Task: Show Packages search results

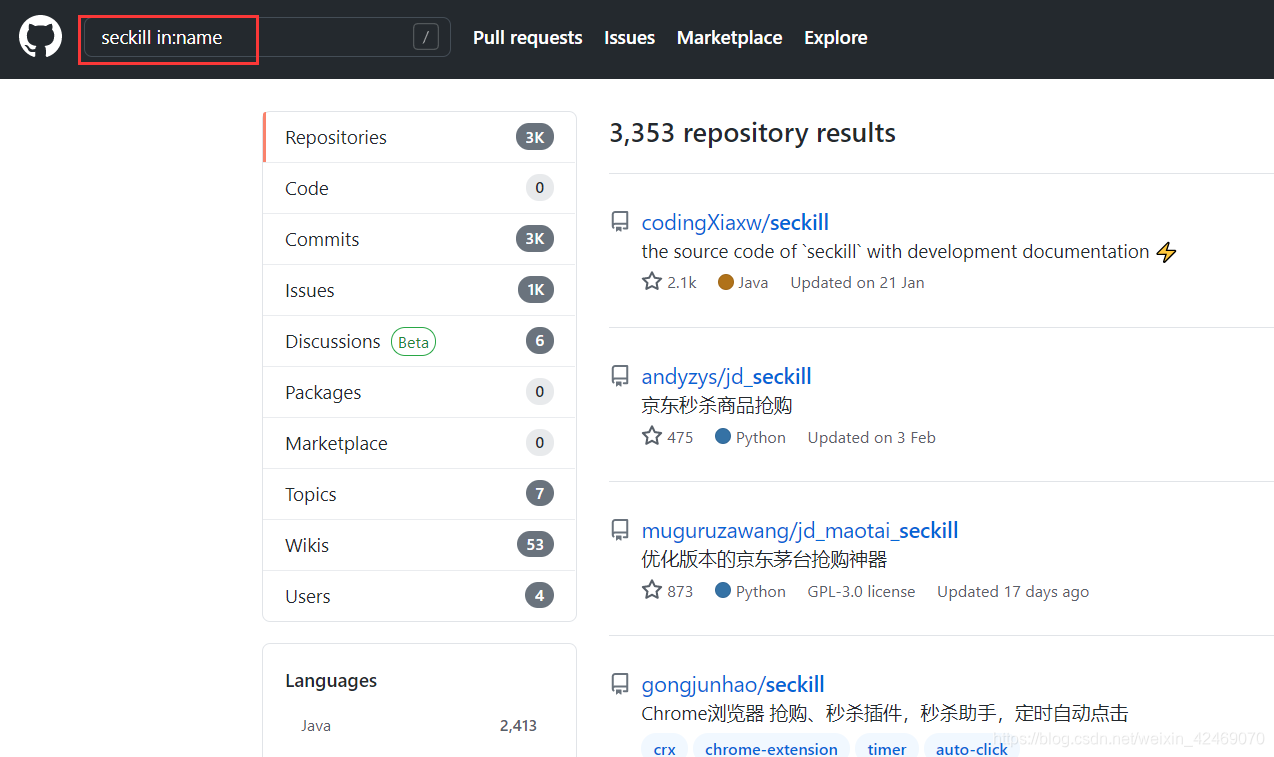Action: pos(419,392)
